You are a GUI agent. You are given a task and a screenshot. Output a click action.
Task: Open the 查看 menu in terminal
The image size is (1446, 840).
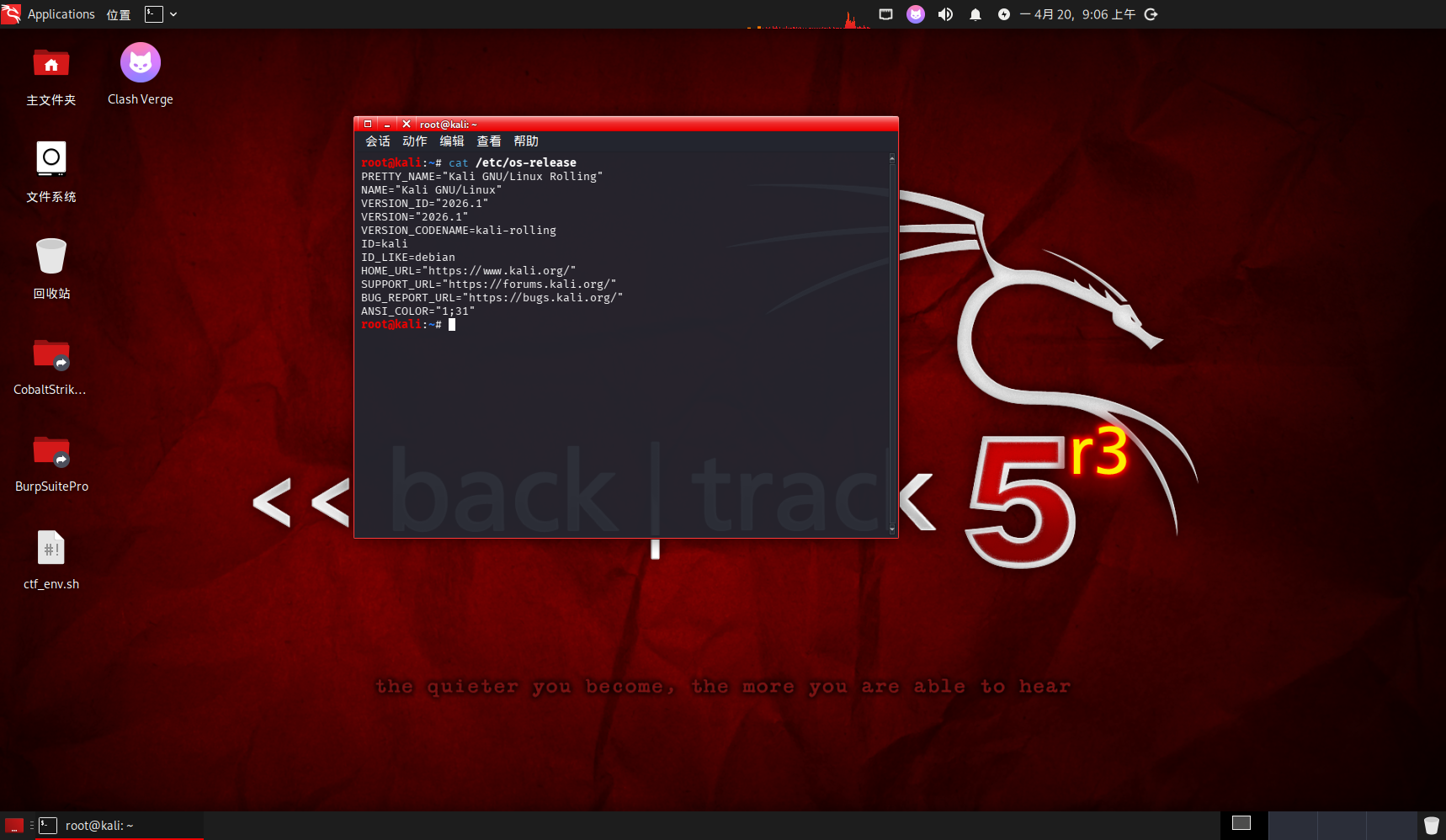pos(489,141)
